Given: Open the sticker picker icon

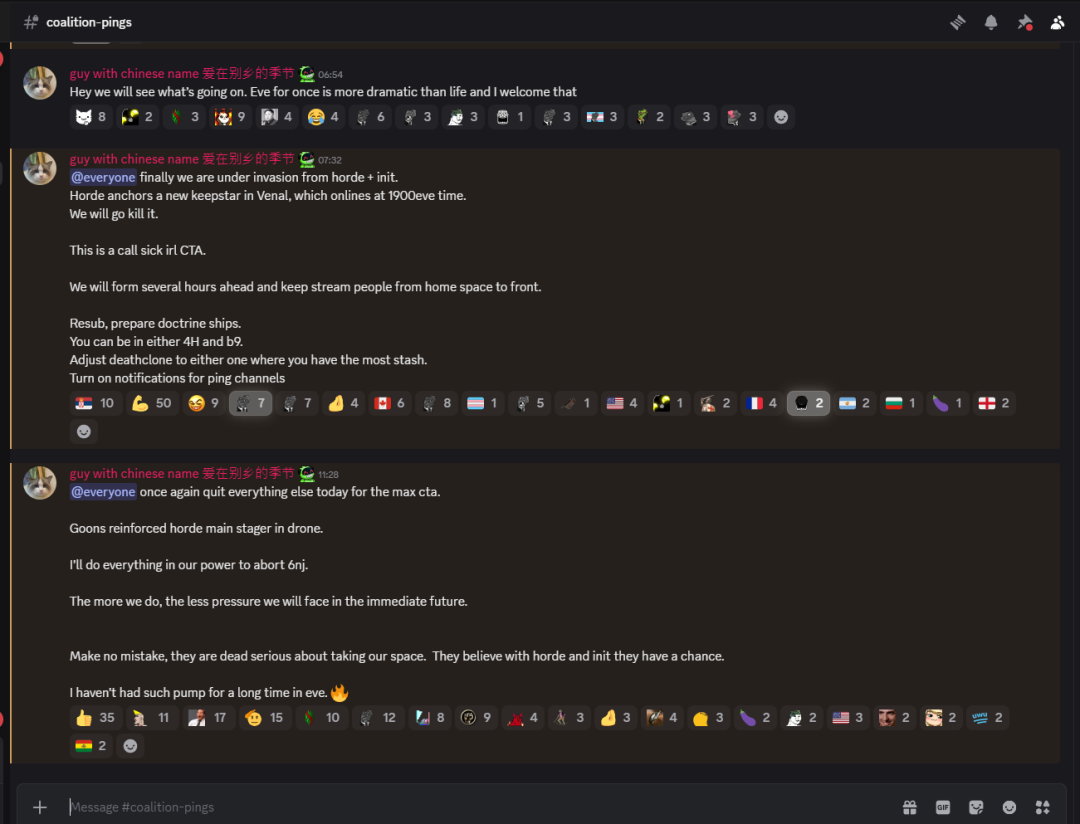Looking at the screenshot, I should tap(976, 807).
